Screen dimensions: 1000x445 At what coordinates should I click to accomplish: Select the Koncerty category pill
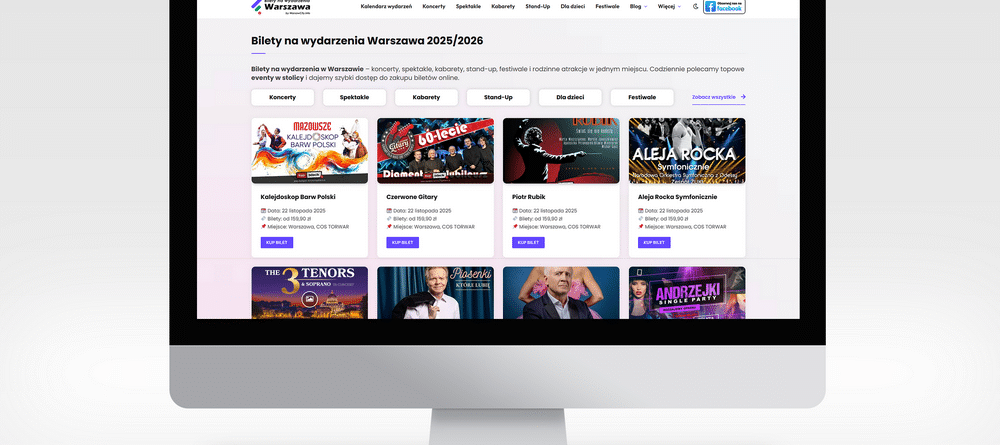(x=283, y=98)
